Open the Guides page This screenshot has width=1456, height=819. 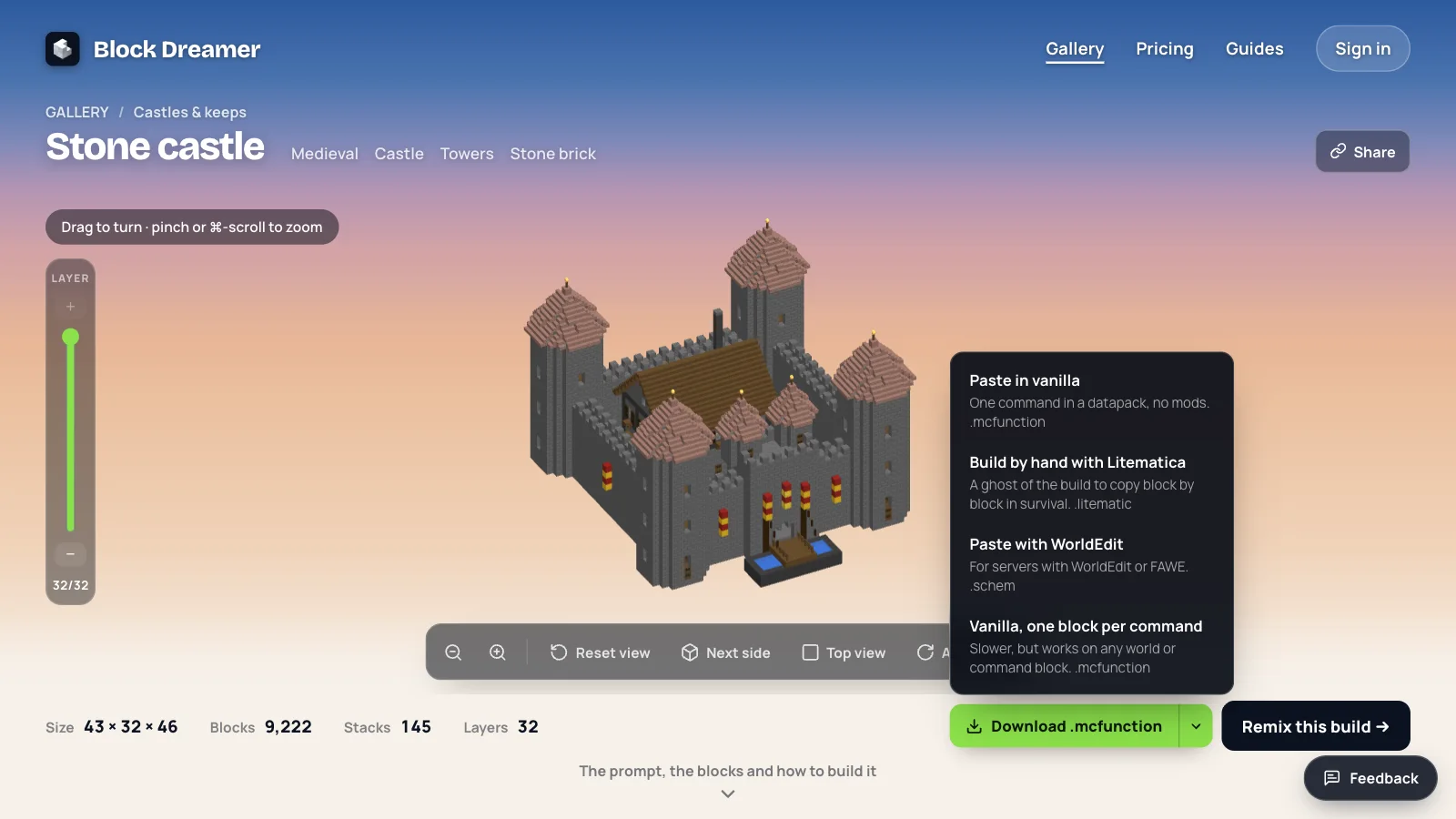click(x=1254, y=49)
